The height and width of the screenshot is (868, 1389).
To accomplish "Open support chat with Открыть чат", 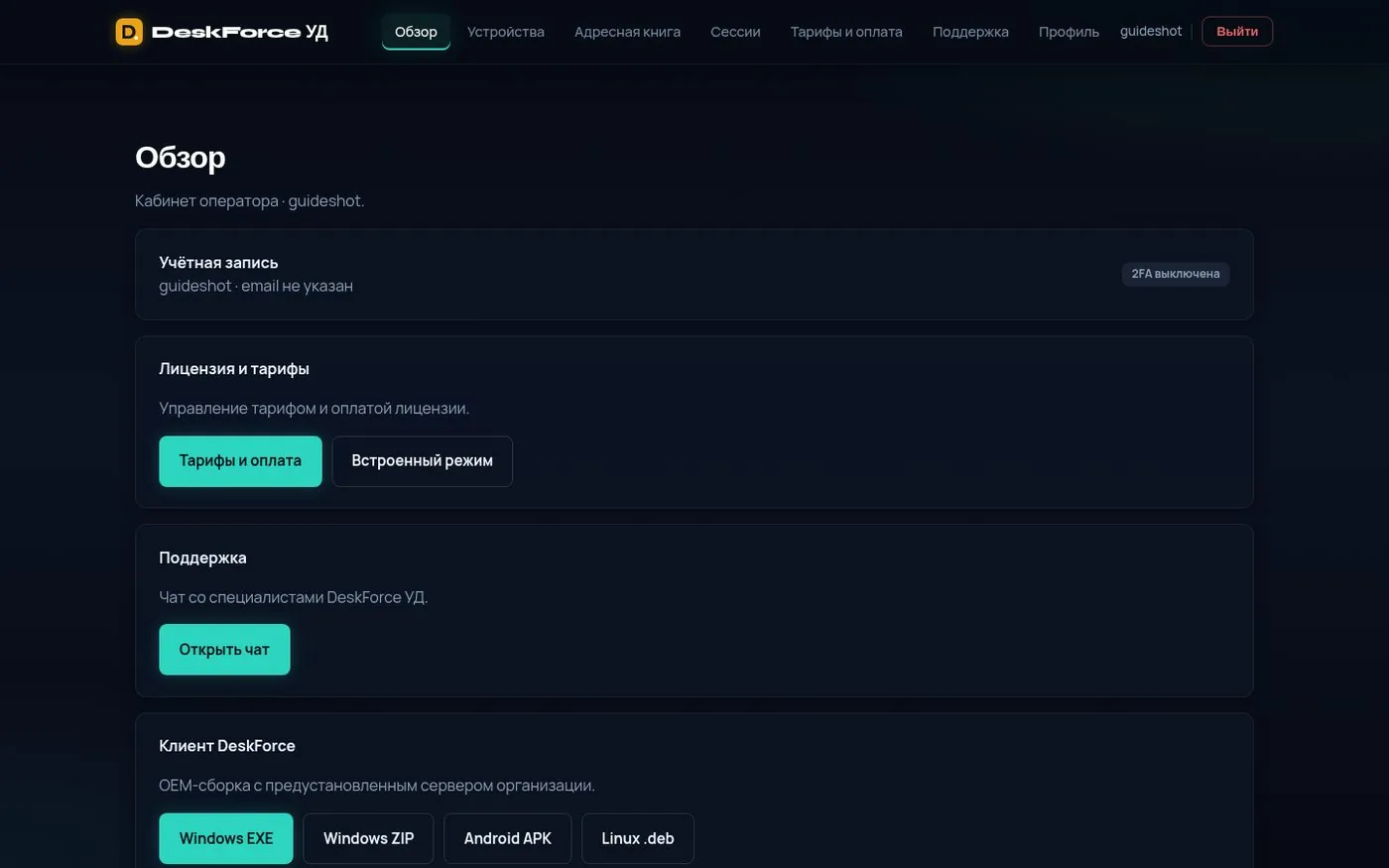I will tap(224, 650).
